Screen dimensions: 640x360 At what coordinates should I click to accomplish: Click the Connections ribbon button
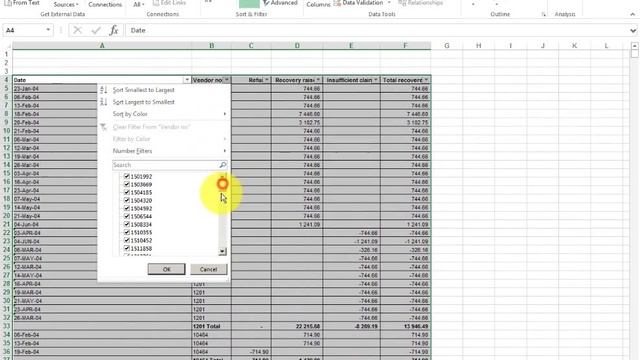tap(105, 4)
